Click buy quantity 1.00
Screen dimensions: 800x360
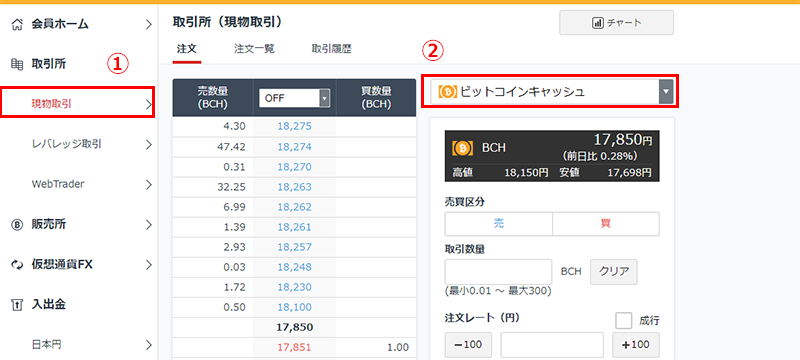point(398,347)
